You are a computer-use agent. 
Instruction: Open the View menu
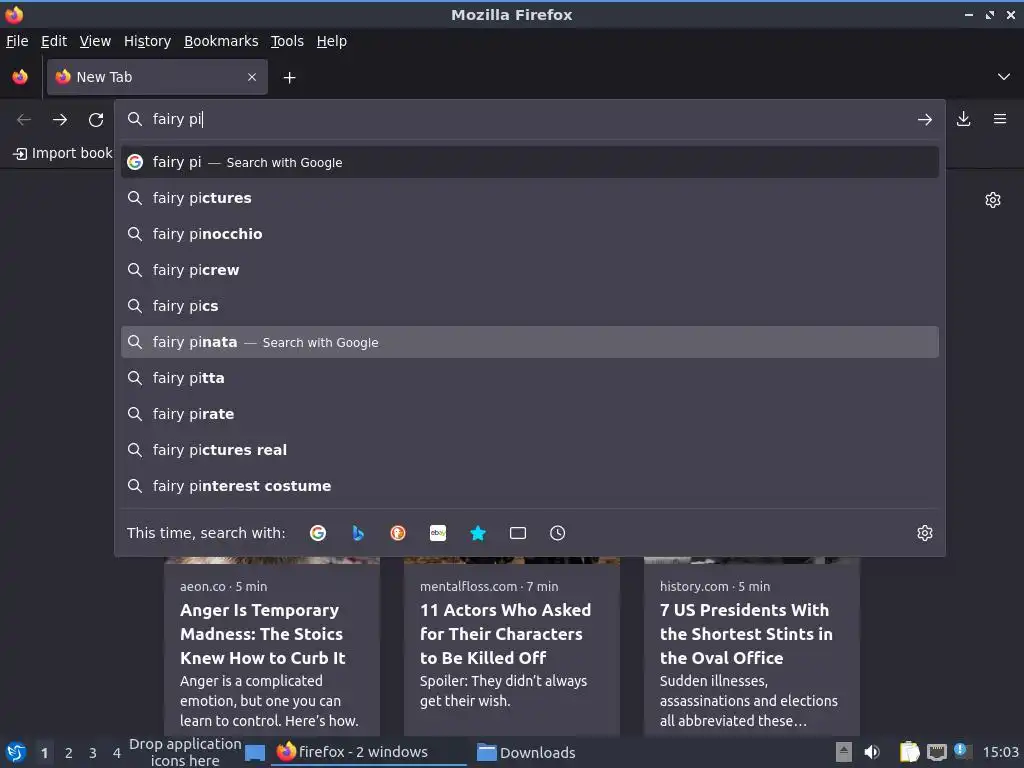pos(95,41)
